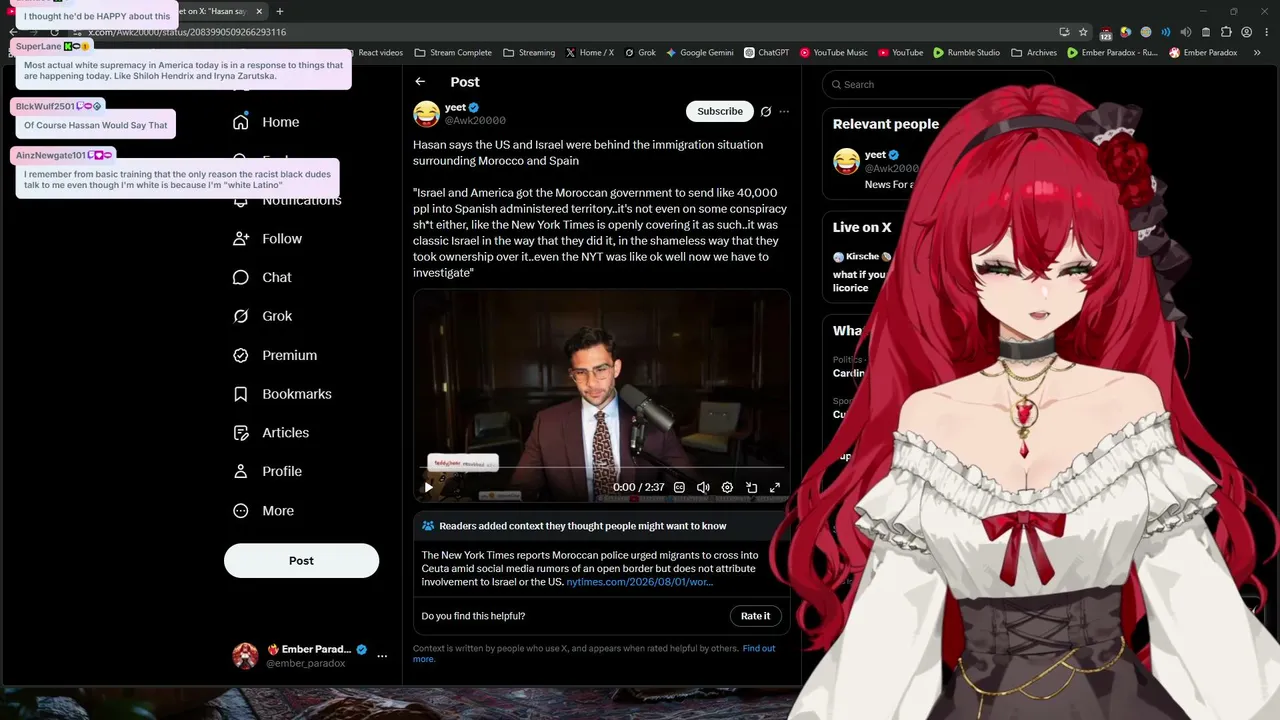Viewport: 1280px width, 720px height.
Task: Open the Streaming bookmark folder
Action: coord(529,53)
